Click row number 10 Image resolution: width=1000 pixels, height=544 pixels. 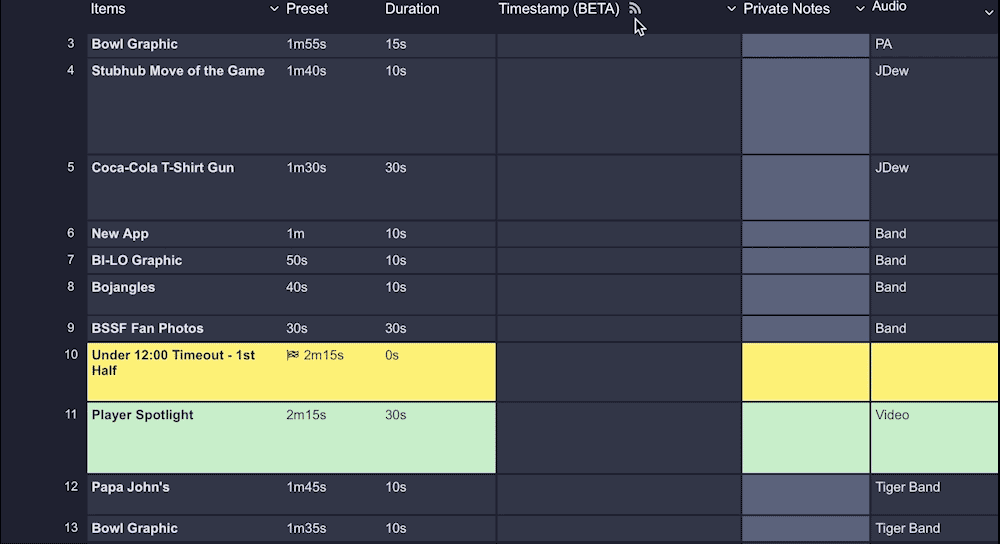pos(71,355)
